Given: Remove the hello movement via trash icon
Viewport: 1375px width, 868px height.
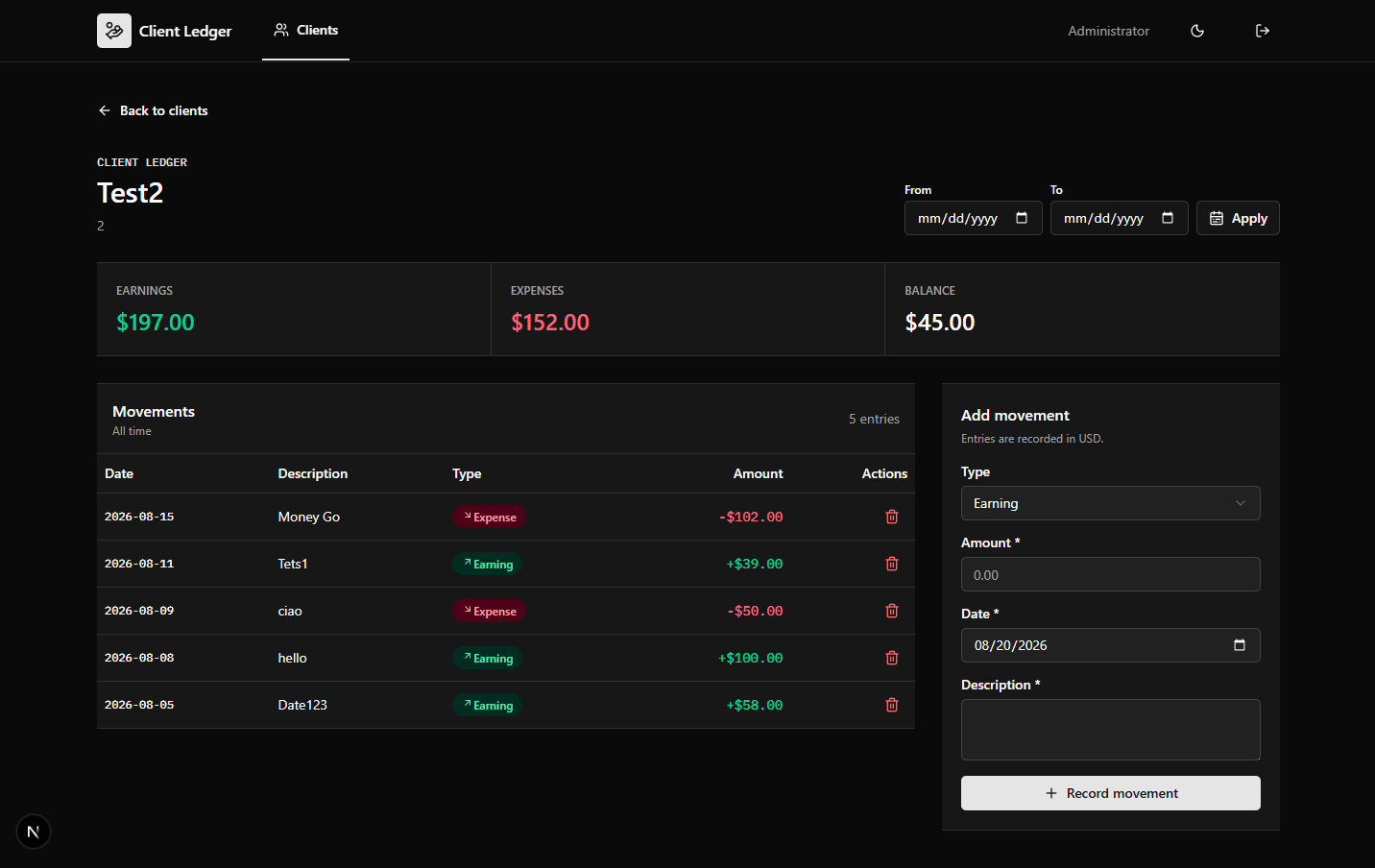Looking at the screenshot, I should (x=892, y=658).
